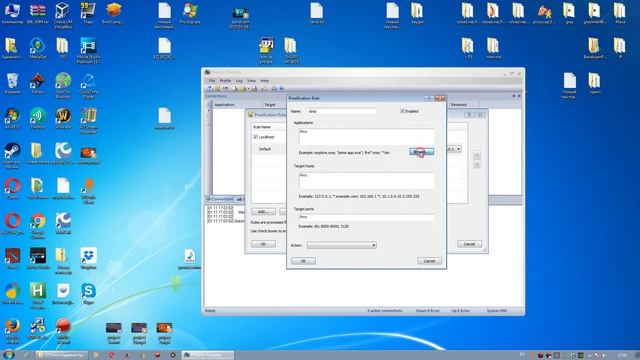This screenshot has width=640, height=360.
Task: Select the Default rule row
Action: pyautogui.click(x=269, y=149)
